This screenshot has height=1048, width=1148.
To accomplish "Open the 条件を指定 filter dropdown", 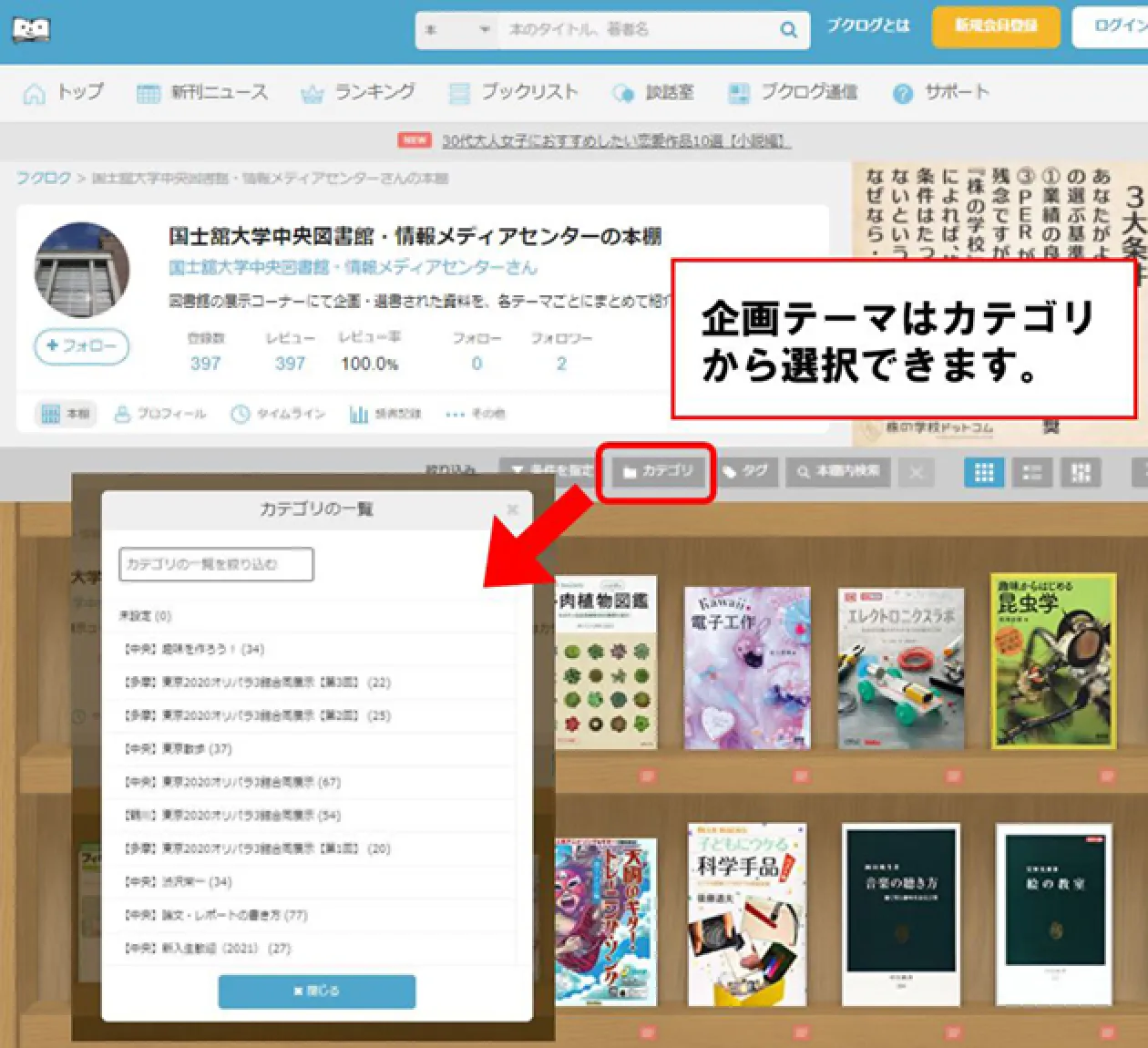I will pos(551,471).
